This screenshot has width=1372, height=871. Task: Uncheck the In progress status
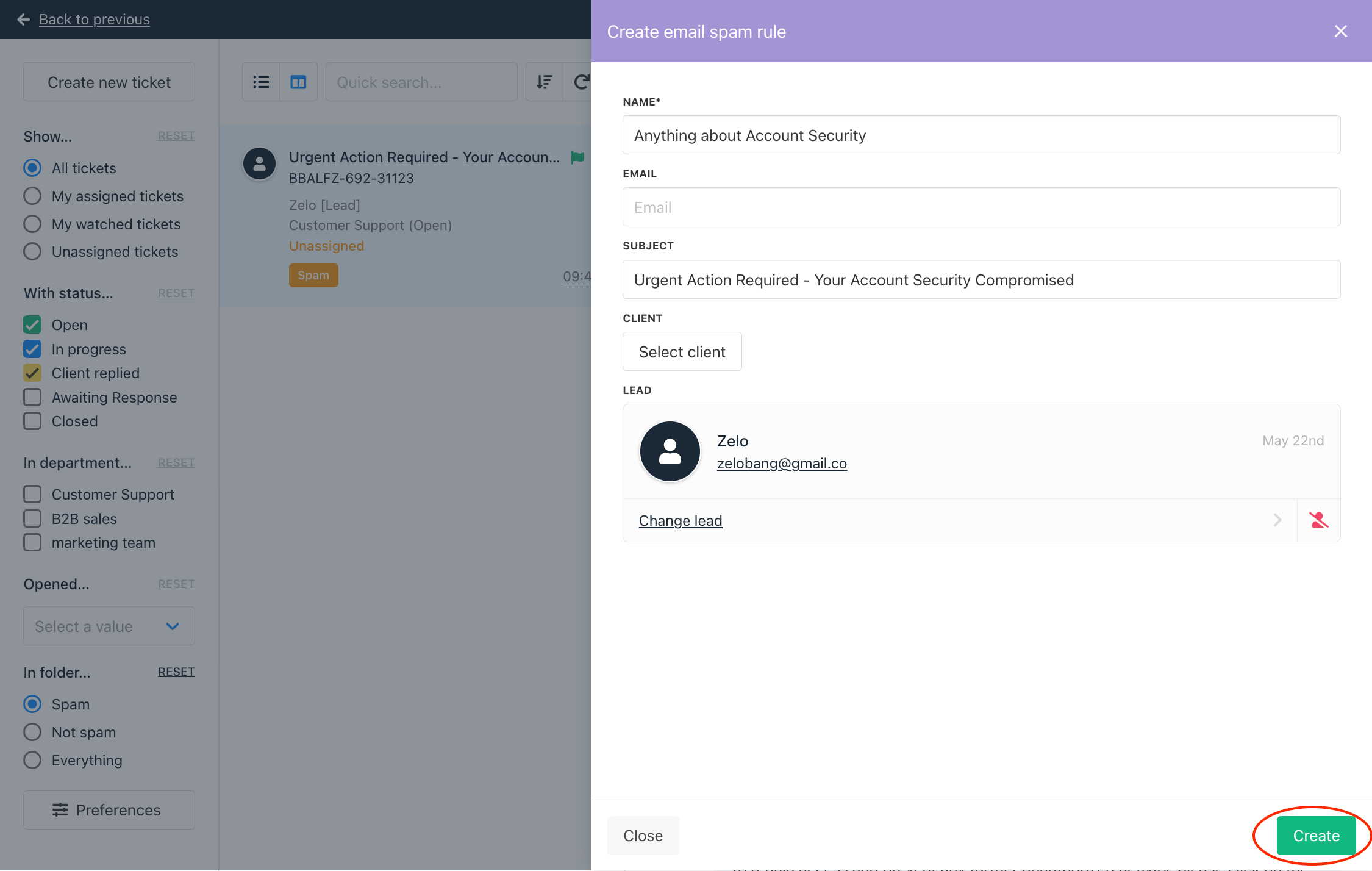(x=32, y=349)
